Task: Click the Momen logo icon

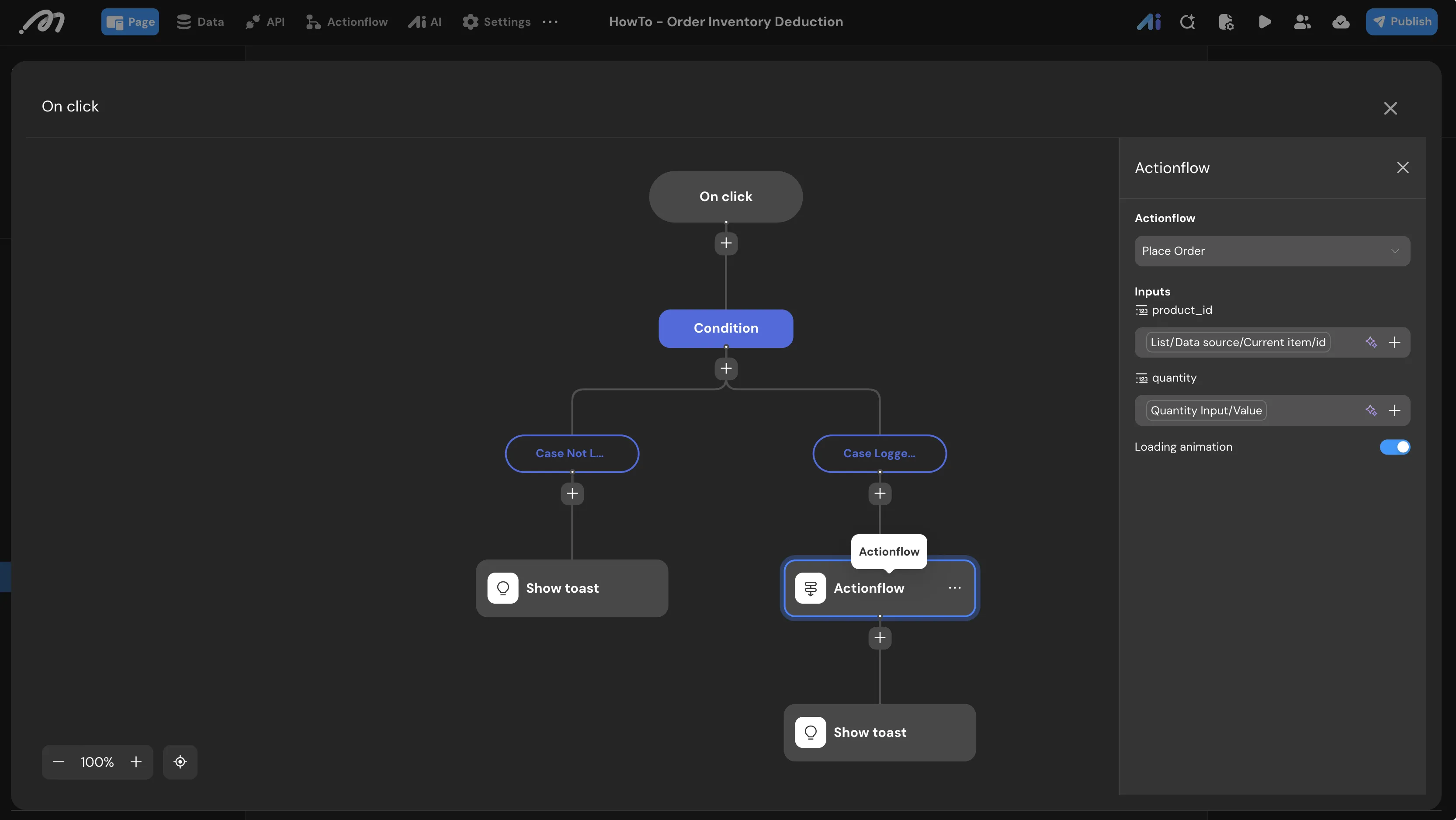Action: [x=42, y=22]
